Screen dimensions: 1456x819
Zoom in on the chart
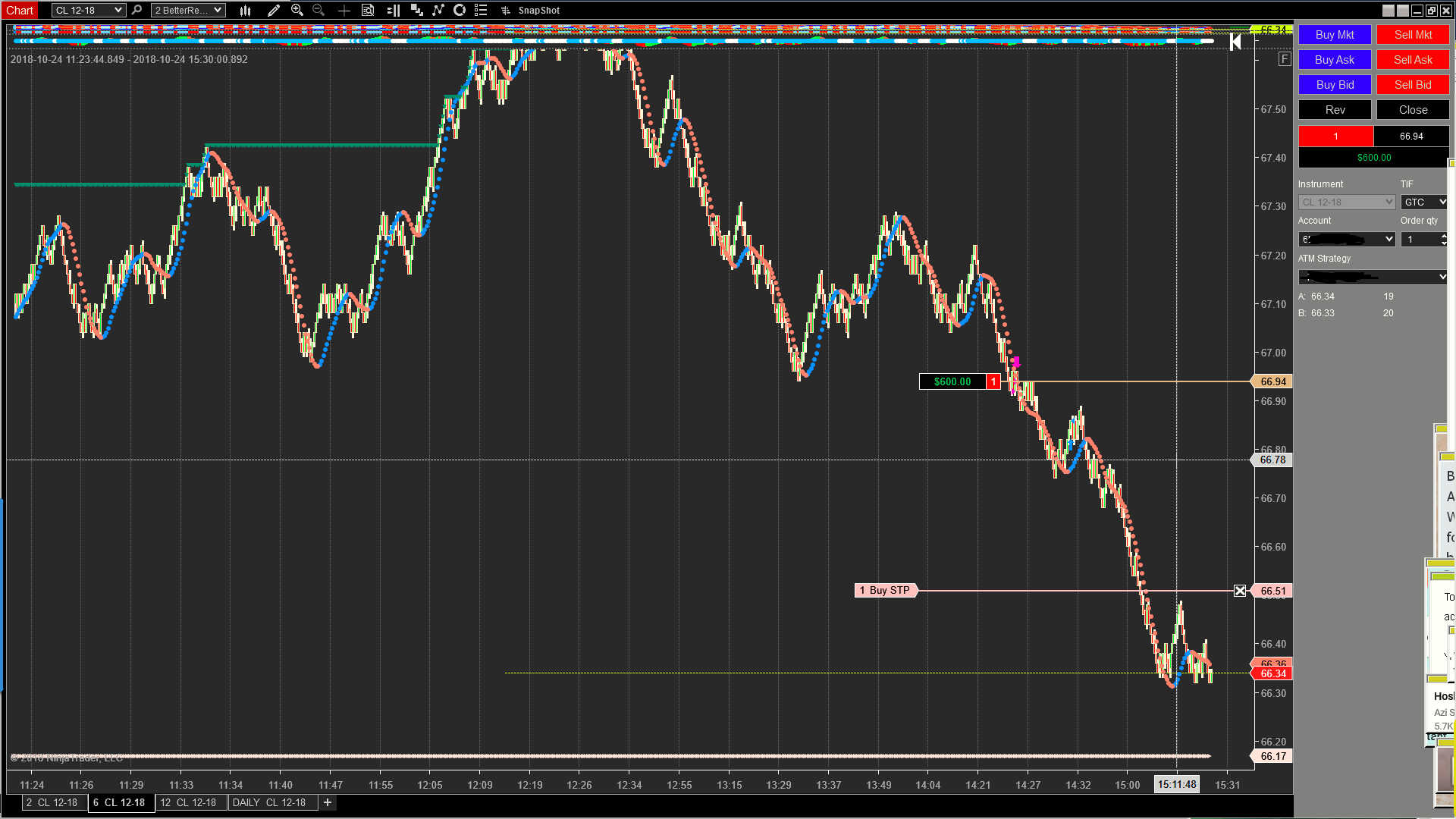[297, 11]
